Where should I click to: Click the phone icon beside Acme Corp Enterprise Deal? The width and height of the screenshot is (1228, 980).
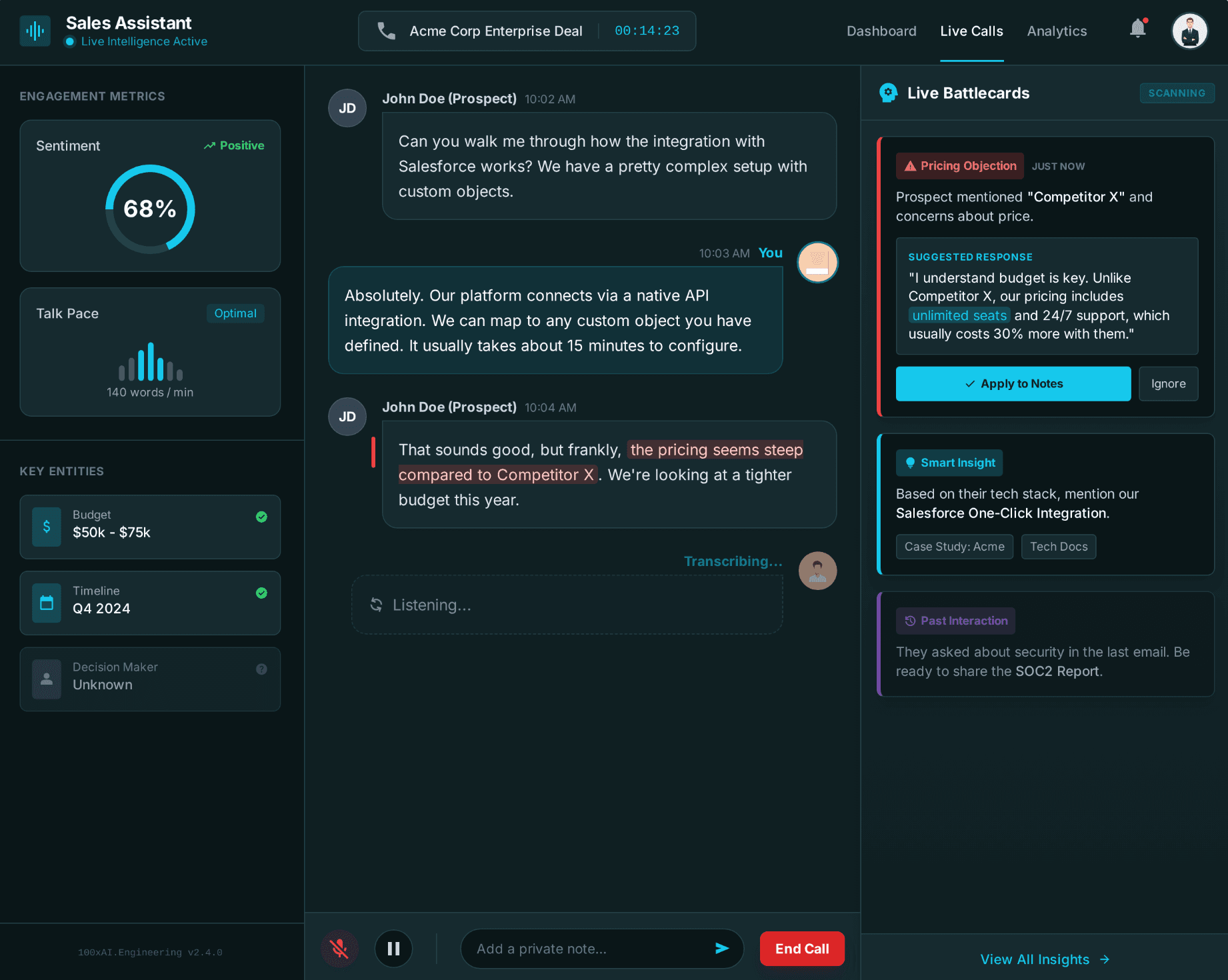click(x=386, y=31)
